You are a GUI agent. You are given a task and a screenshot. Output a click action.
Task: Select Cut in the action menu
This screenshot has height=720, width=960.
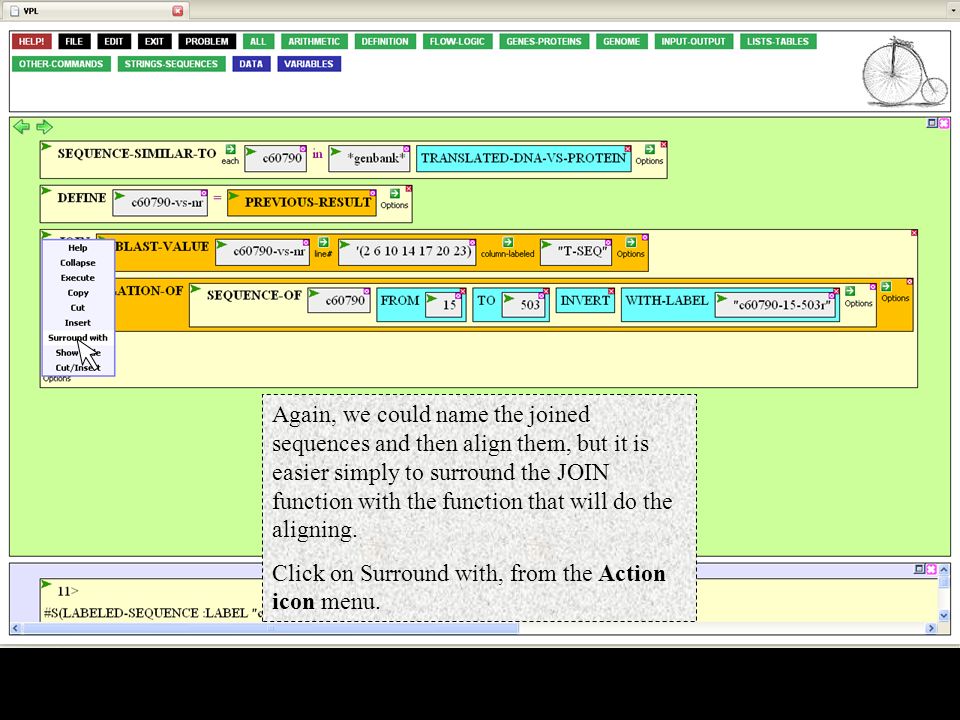click(78, 308)
